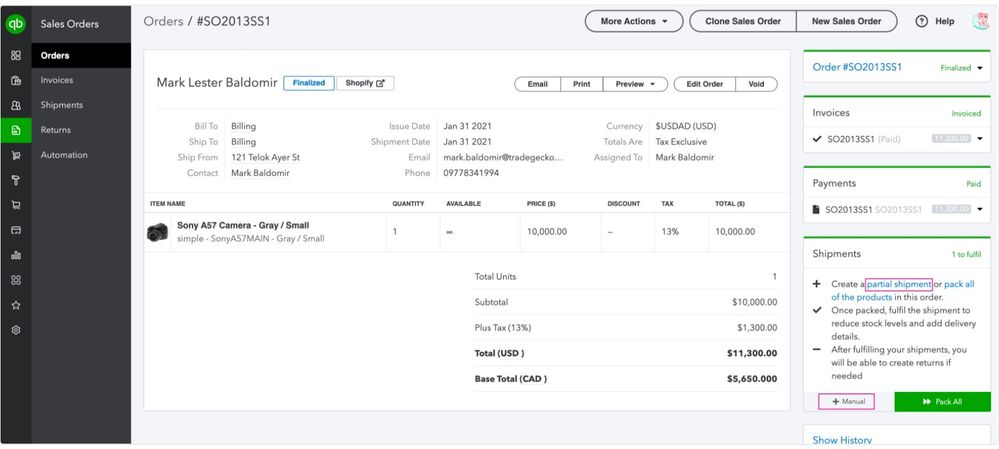
Task: Open the storefront card icon in the sidebar
Action: 16,230
